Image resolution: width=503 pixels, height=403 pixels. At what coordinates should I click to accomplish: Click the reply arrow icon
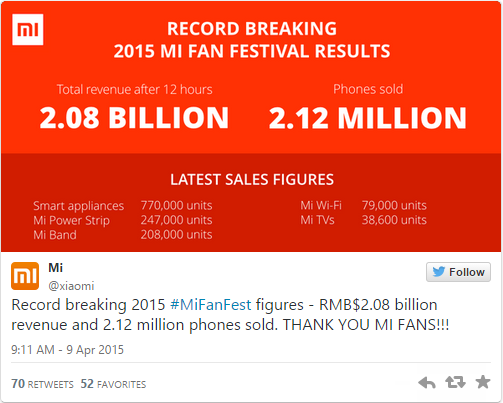pos(427,382)
